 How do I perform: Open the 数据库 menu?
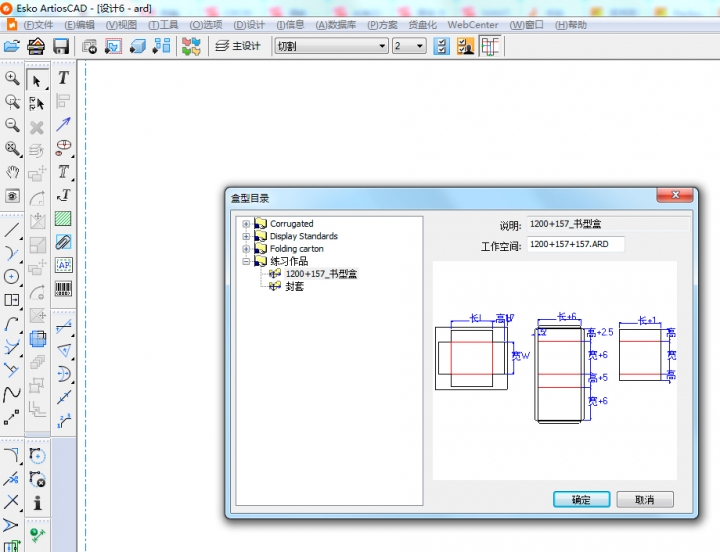[337, 24]
